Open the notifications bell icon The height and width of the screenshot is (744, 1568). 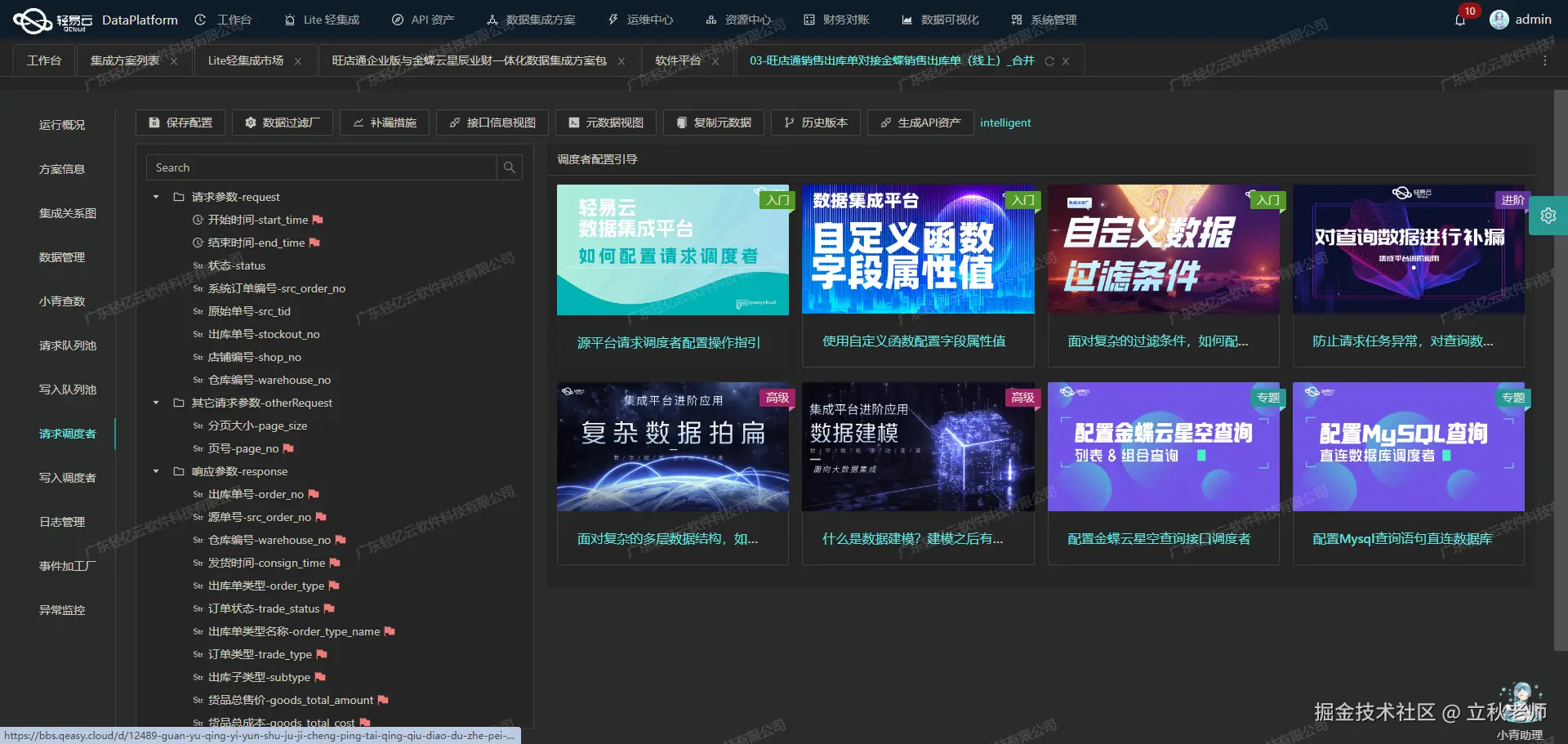pos(1461,19)
